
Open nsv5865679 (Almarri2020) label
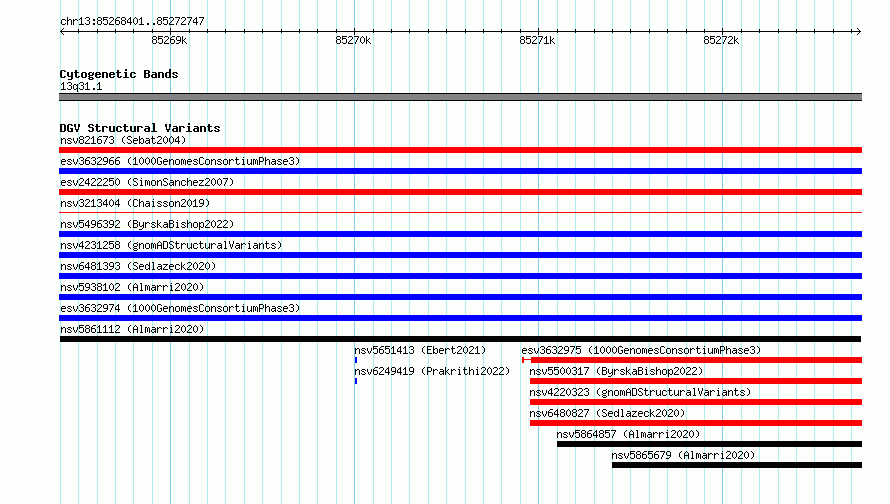point(683,455)
